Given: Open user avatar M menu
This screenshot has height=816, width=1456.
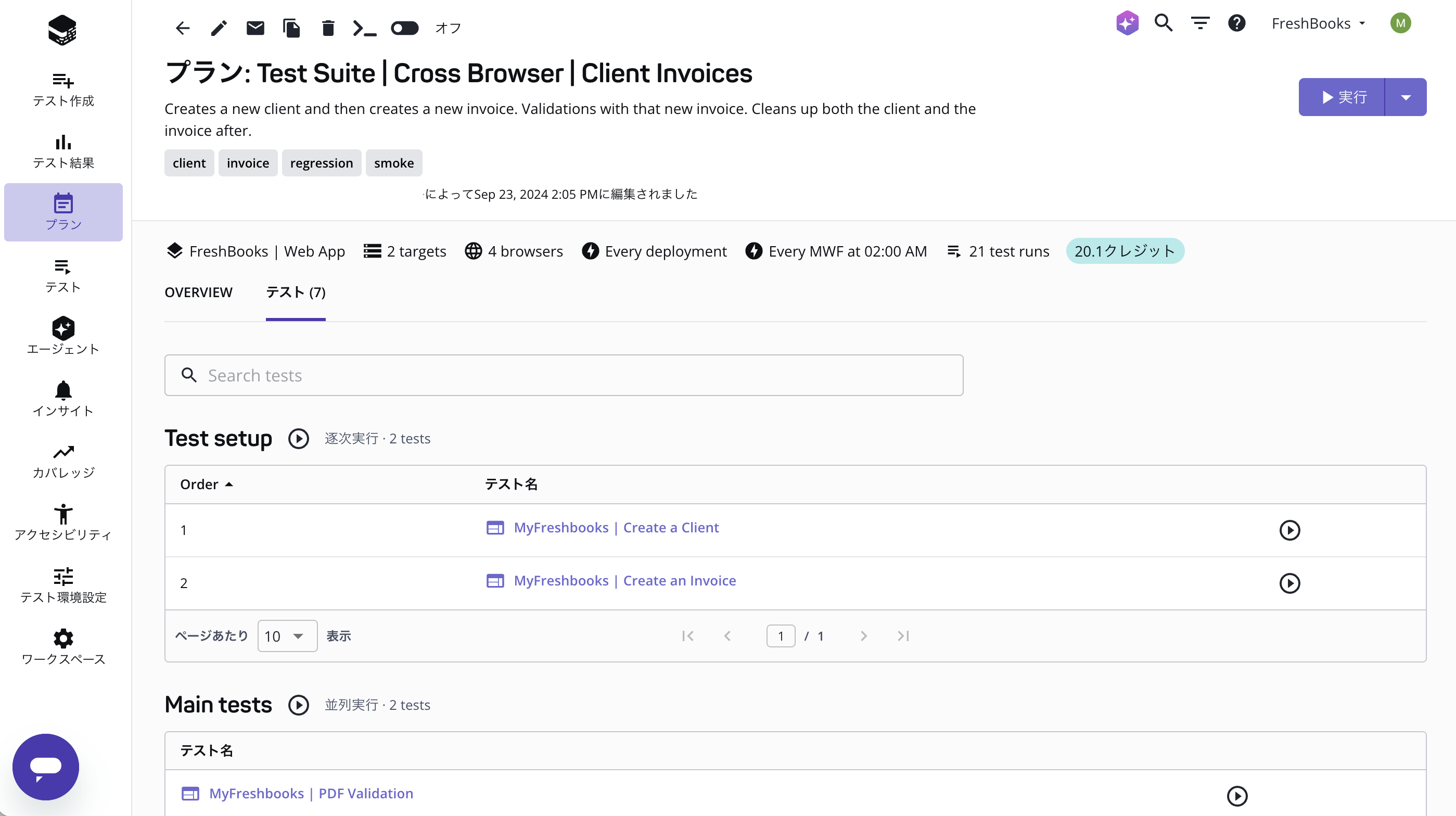Looking at the screenshot, I should pos(1400,23).
